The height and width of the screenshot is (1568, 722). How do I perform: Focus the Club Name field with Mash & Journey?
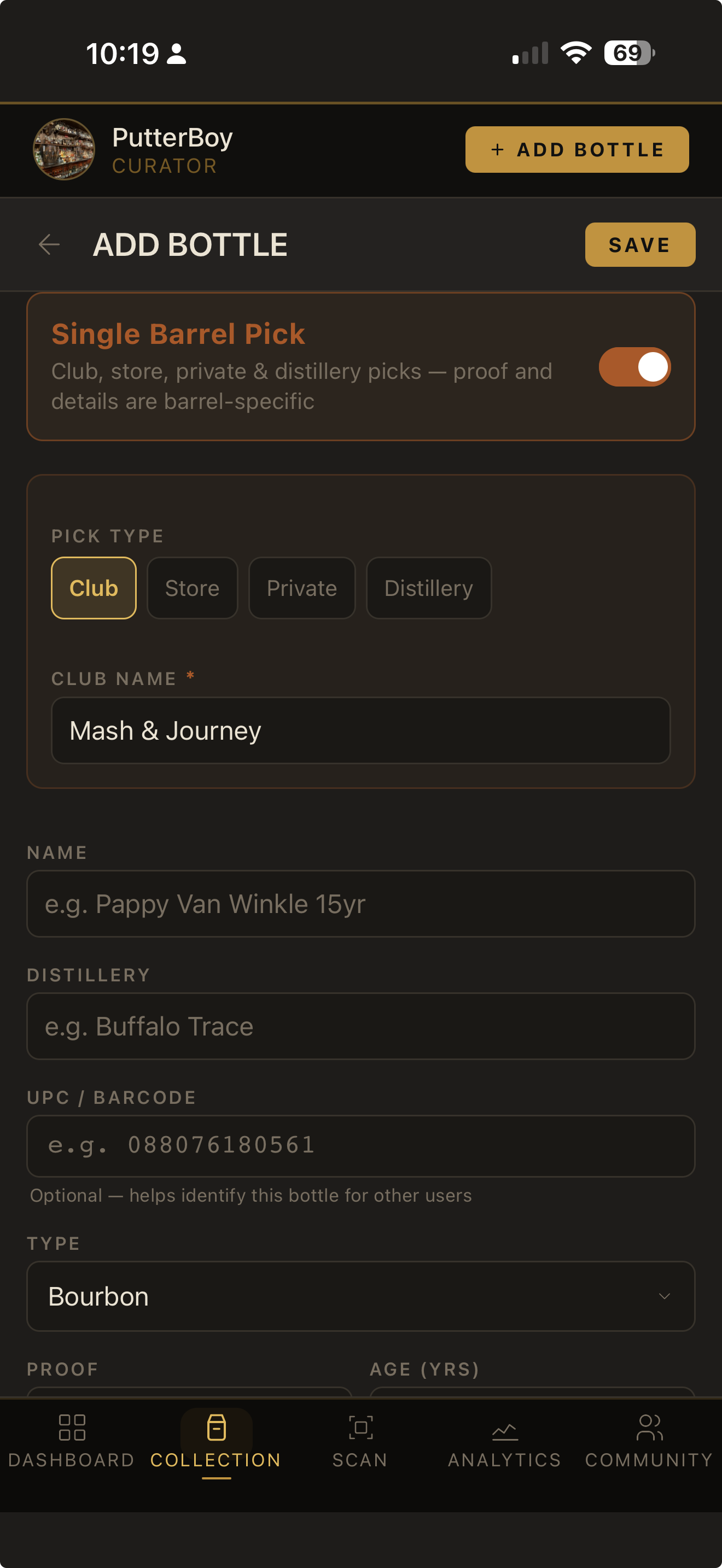361,730
